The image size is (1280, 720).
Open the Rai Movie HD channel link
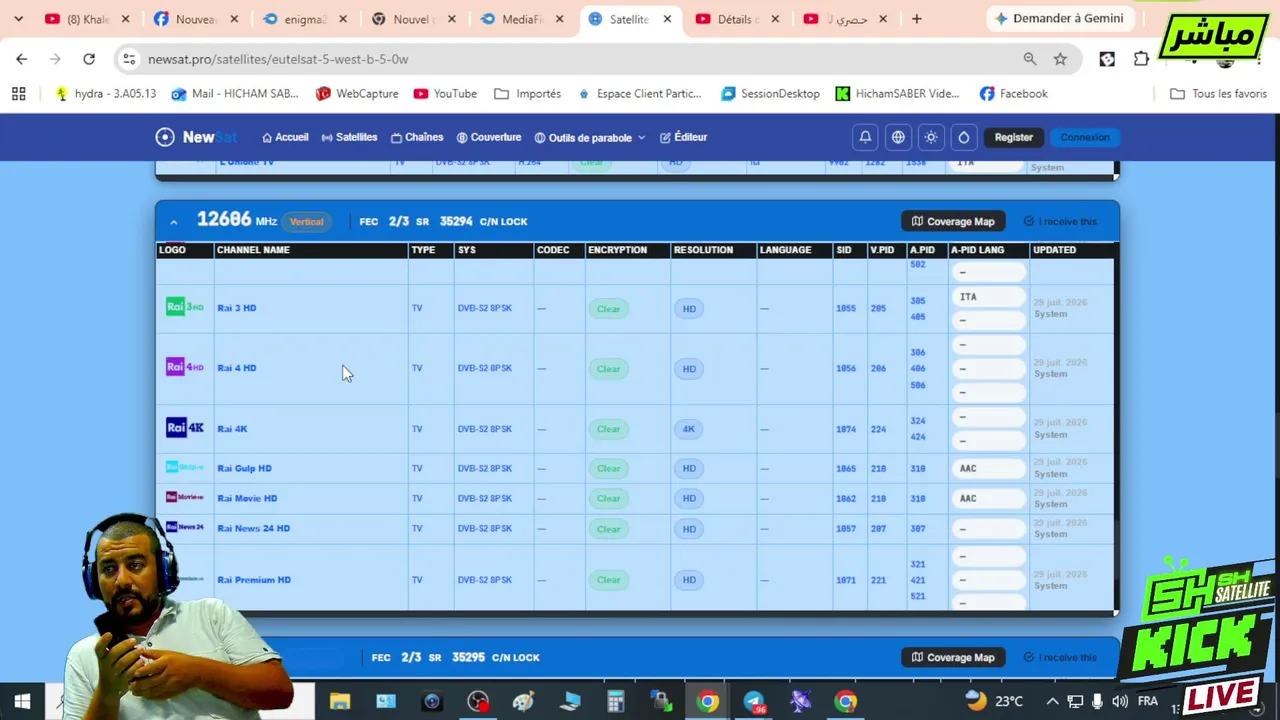pyautogui.click(x=247, y=498)
